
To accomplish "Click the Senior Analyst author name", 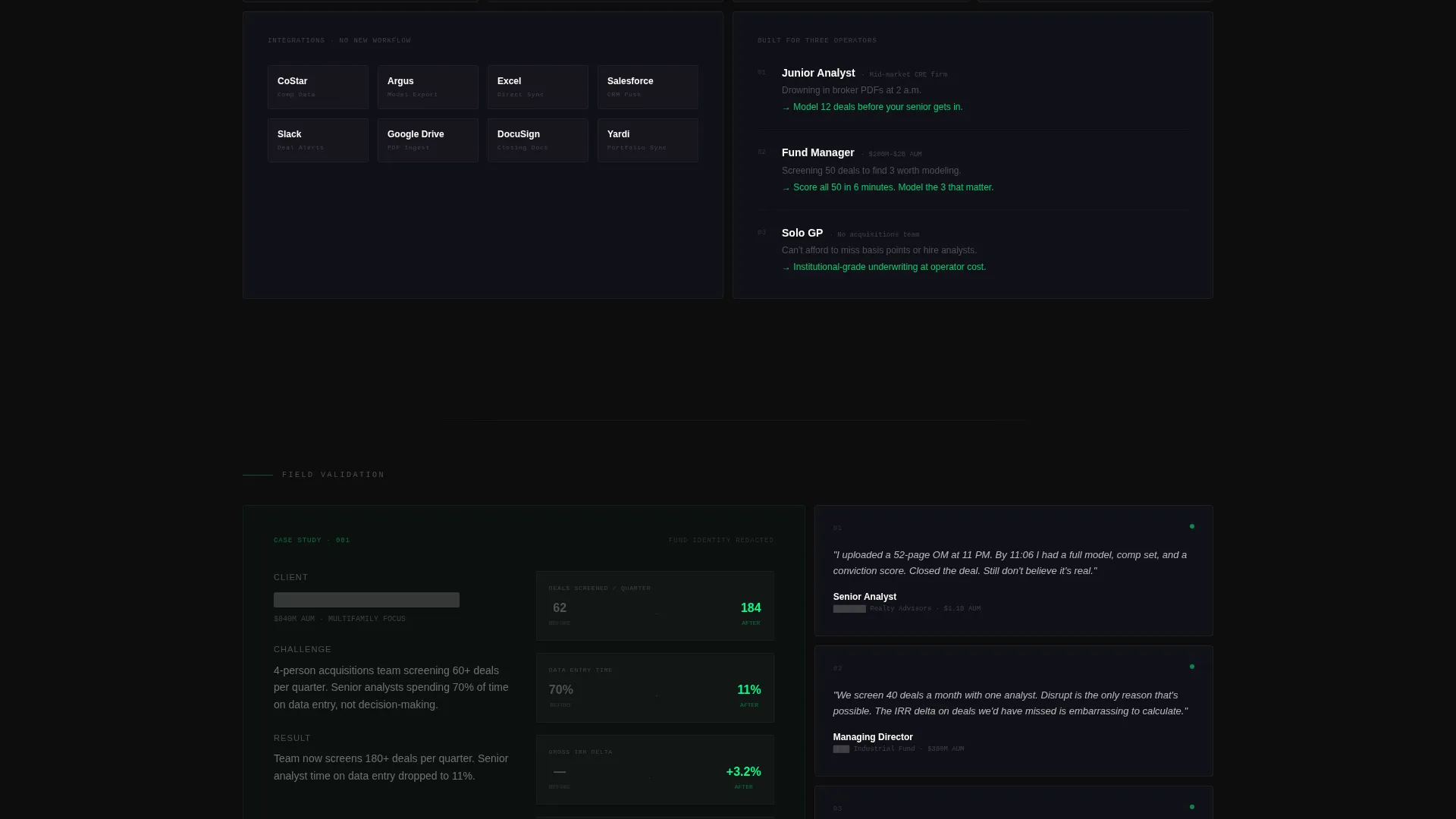I will point(864,597).
